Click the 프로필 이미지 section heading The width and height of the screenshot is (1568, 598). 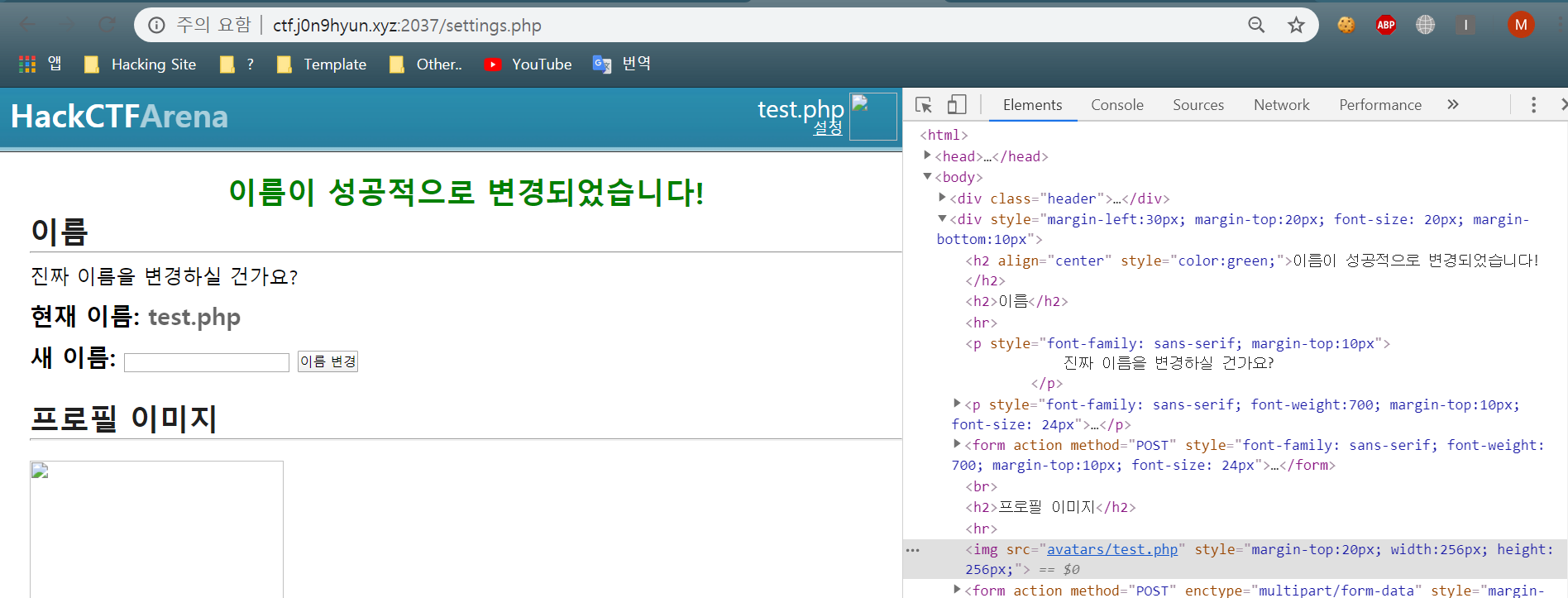click(124, 419)
